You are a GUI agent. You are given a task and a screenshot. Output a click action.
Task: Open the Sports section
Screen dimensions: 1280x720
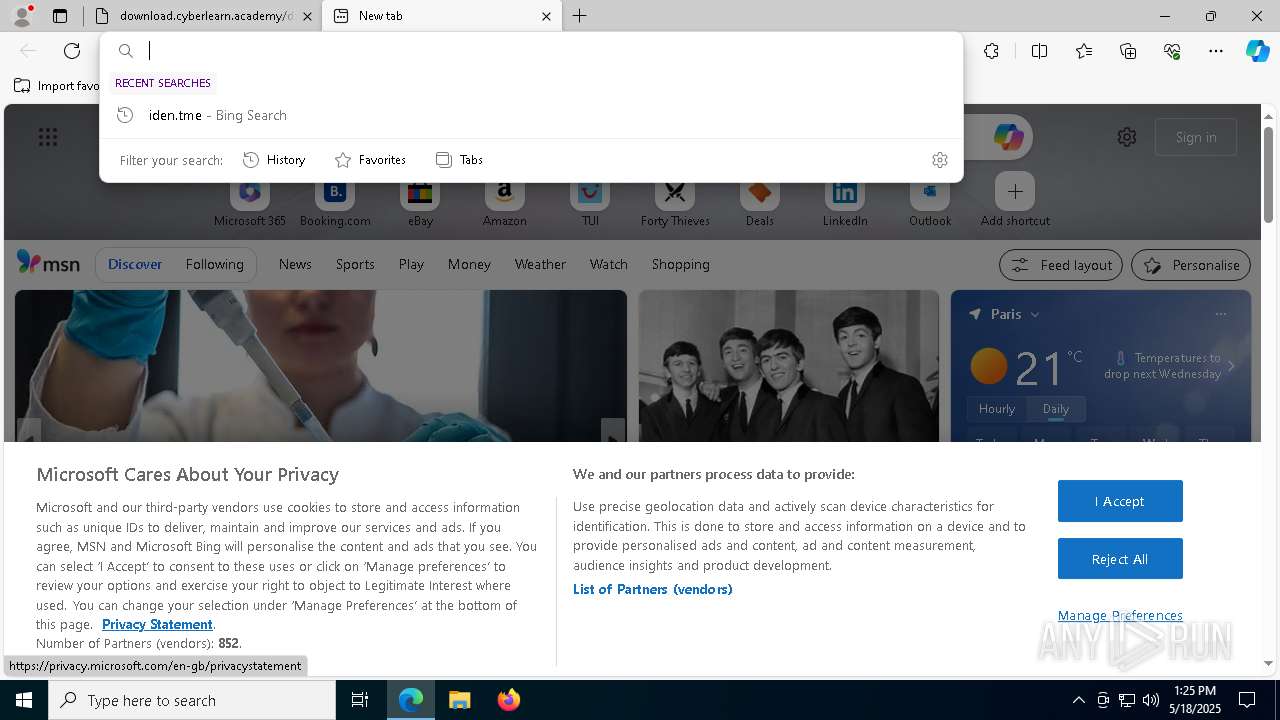[x=355, y=264]
